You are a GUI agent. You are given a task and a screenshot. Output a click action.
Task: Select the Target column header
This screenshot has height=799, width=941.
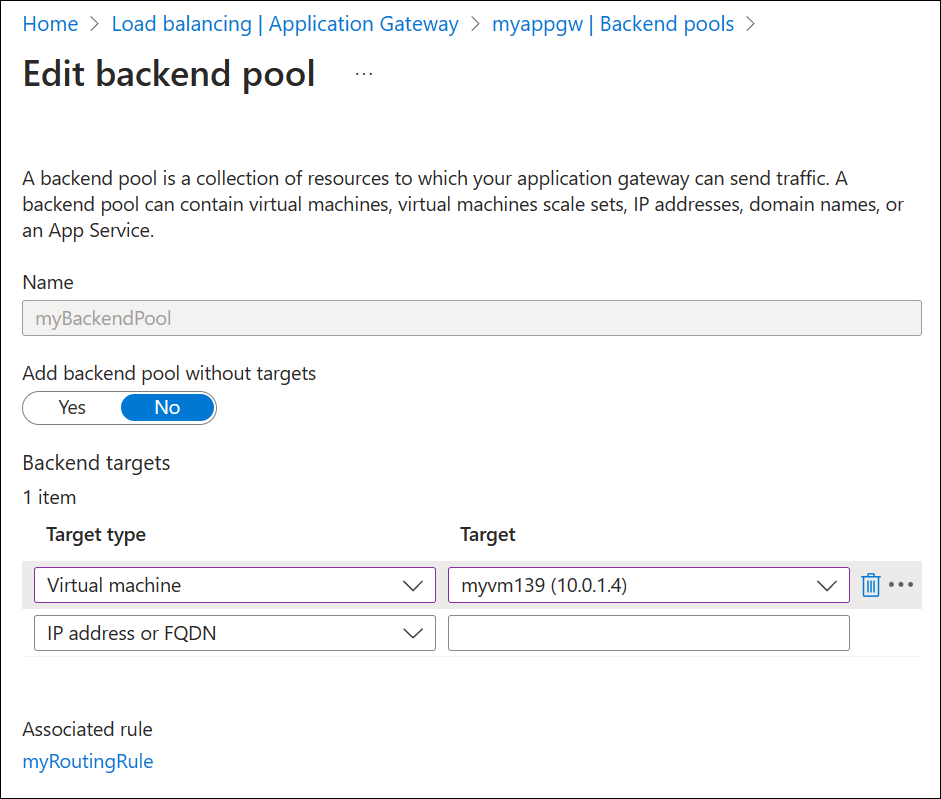coord(488,535)
